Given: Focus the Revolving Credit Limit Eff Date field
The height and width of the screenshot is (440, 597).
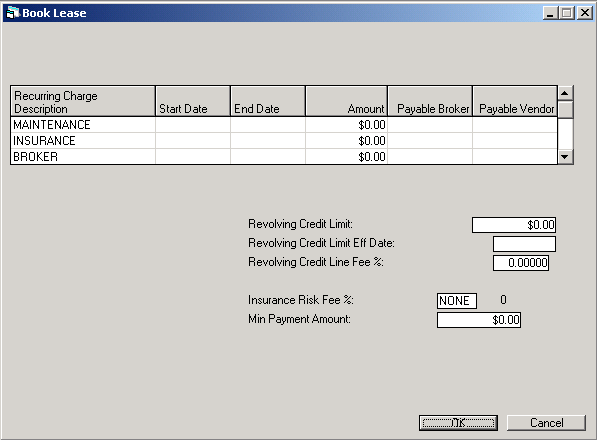Looking at the screenshot, I should [x=524, y=244].
